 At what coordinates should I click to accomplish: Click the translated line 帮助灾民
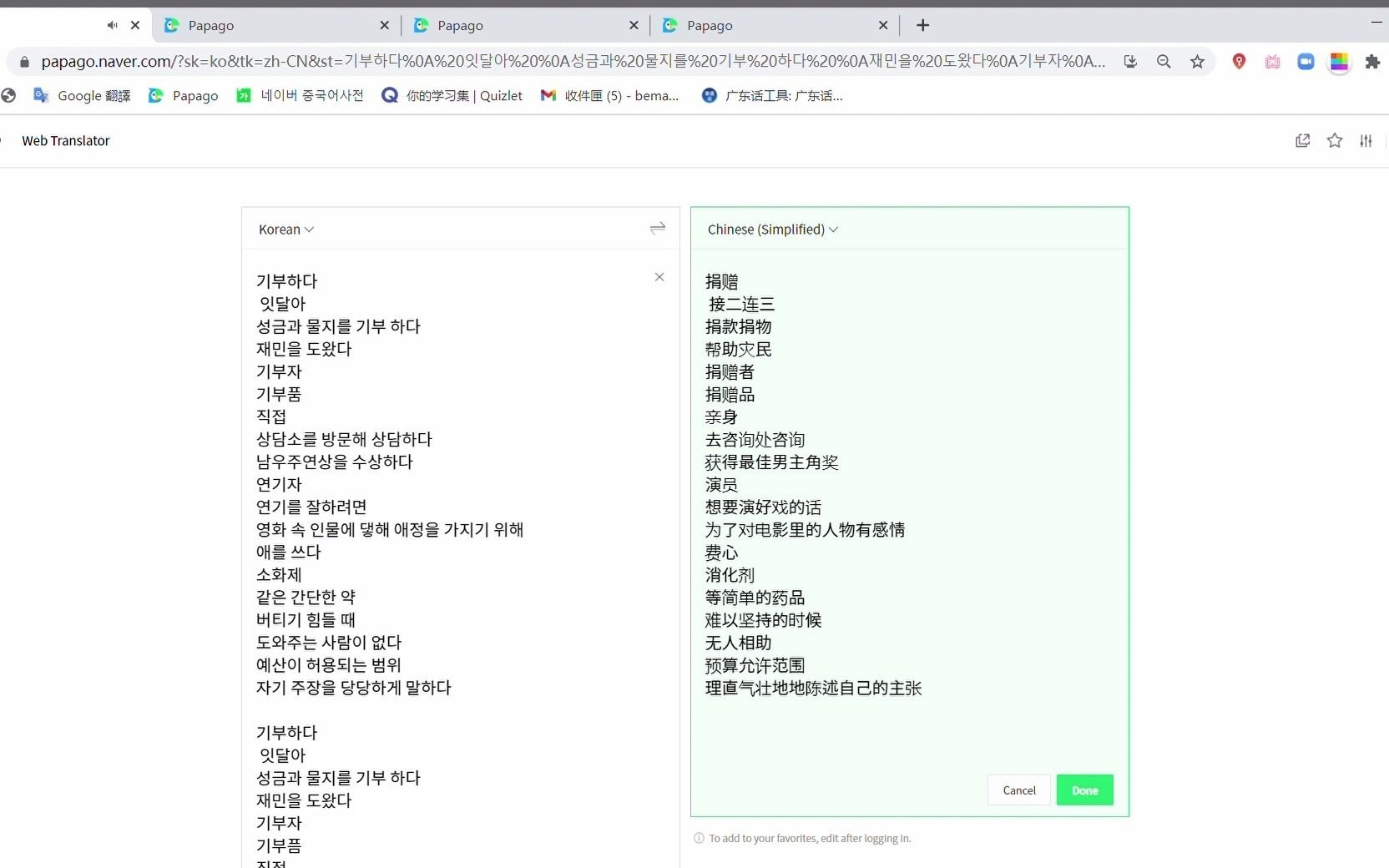click(739, 349)
